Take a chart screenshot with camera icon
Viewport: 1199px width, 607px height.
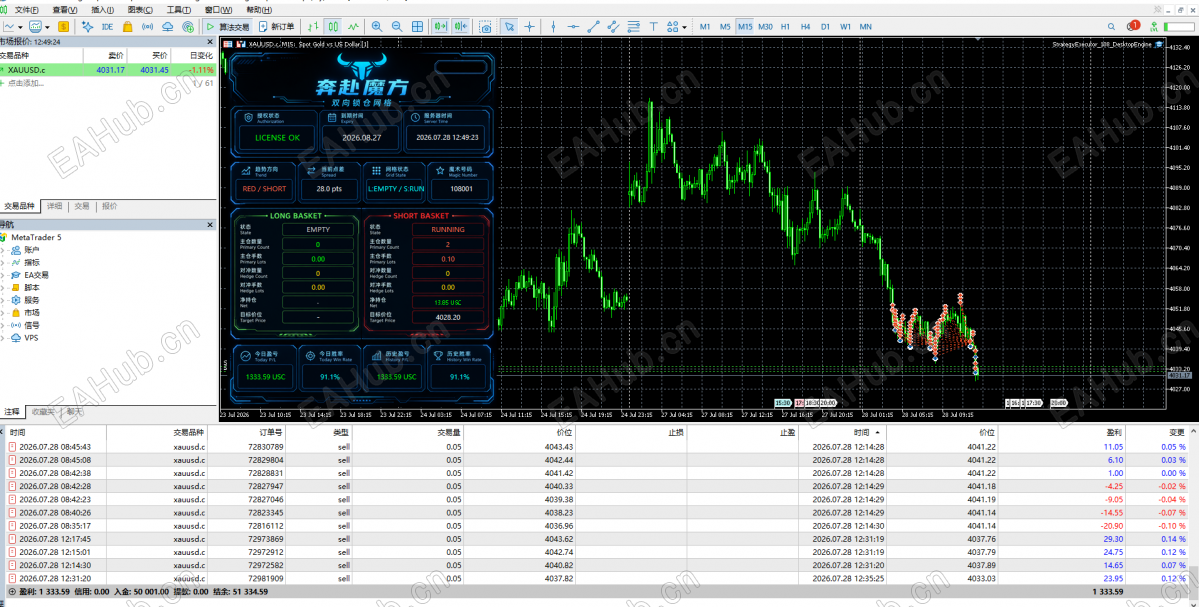[x=486, y=27]
